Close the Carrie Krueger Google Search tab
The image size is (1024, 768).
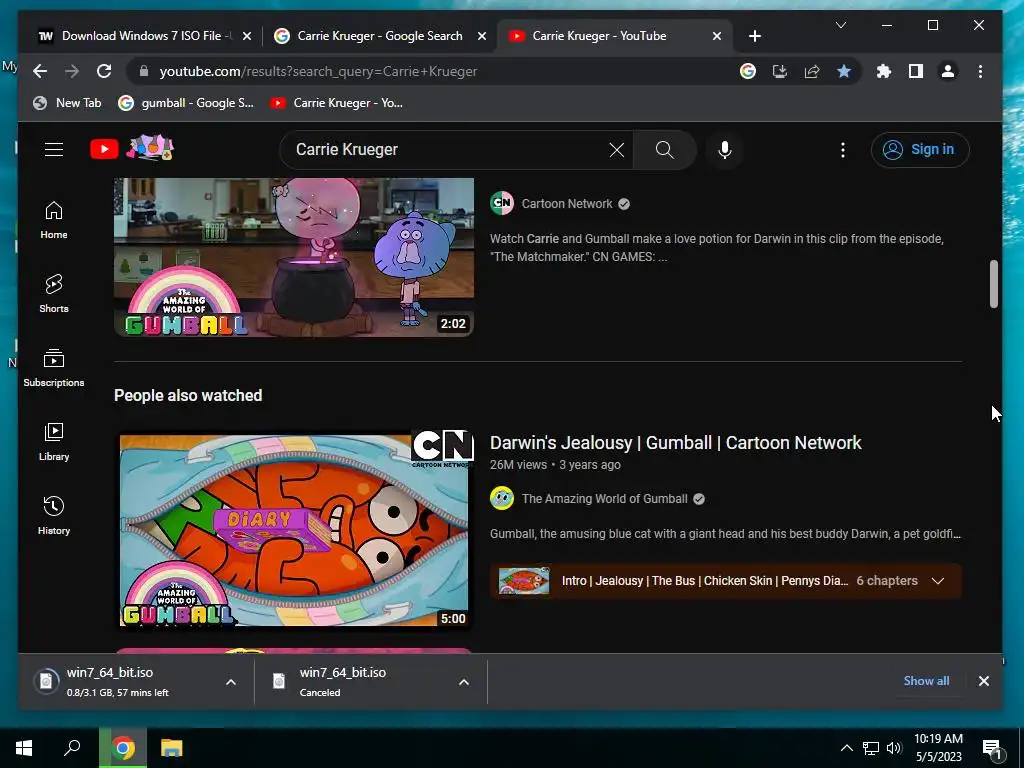(482, 36)
